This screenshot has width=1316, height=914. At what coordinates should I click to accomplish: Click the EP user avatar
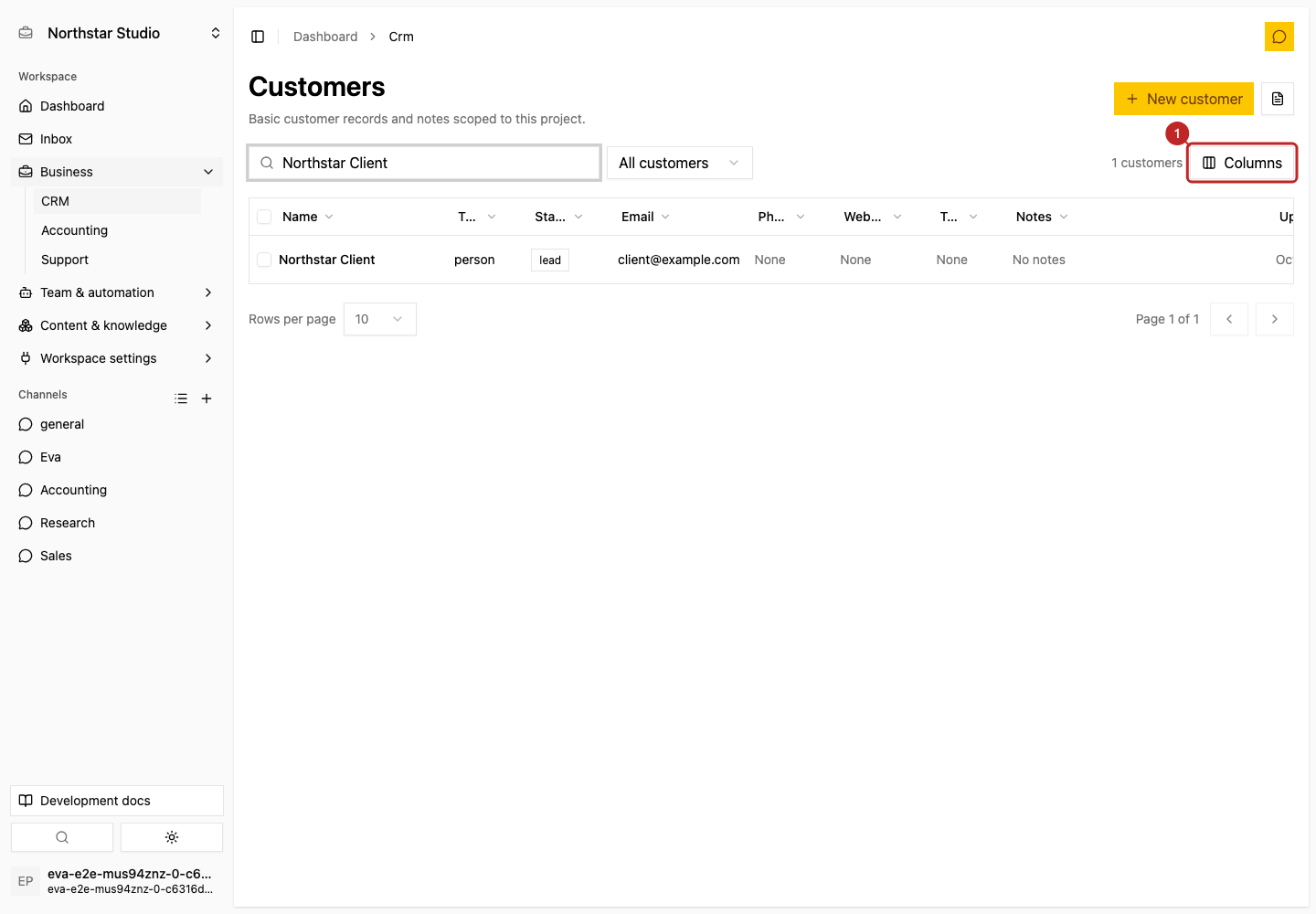pyautogui.click(x=26, y=881)
